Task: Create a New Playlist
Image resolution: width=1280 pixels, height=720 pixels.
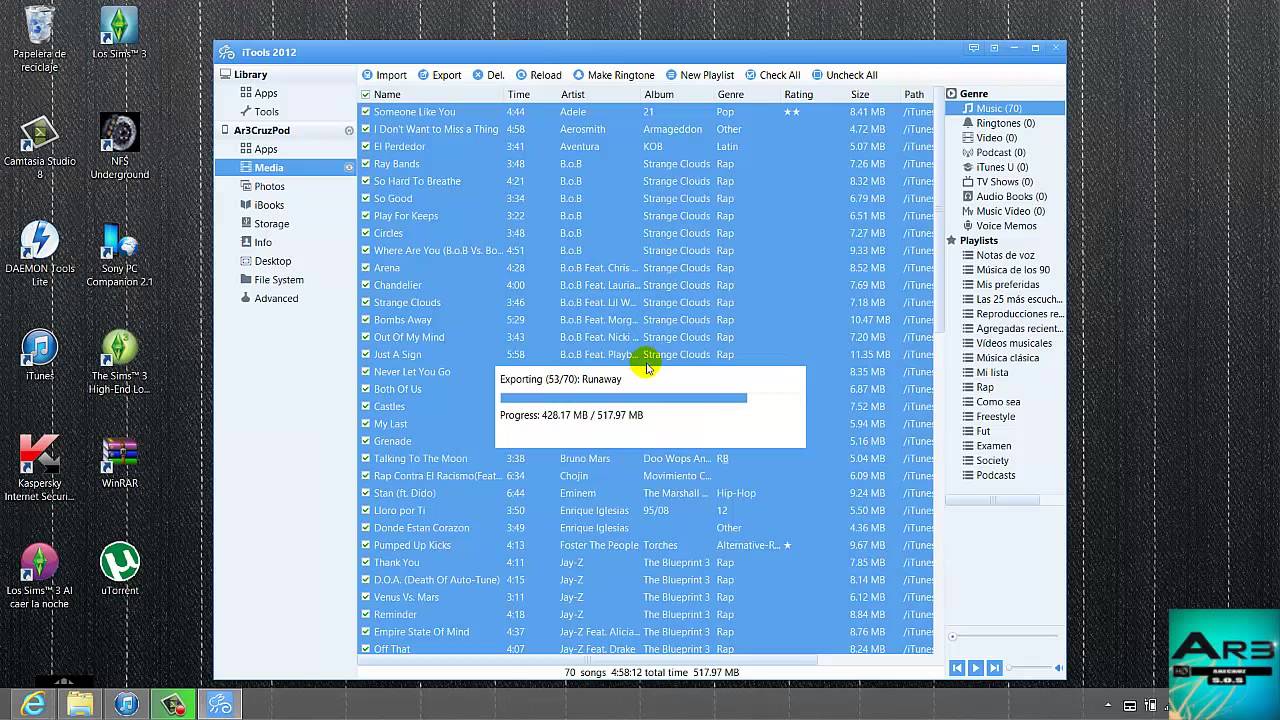Action: 700,75
